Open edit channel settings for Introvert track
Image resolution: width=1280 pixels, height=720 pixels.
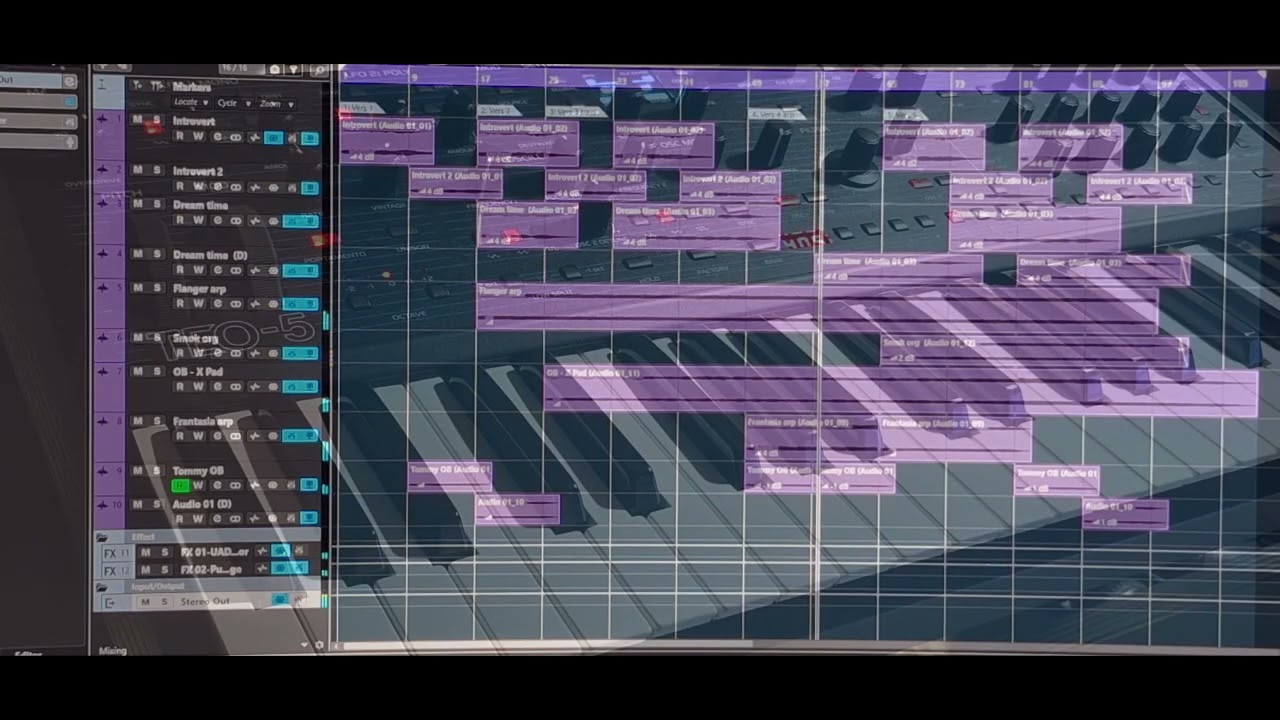click(x=217, y=137)
